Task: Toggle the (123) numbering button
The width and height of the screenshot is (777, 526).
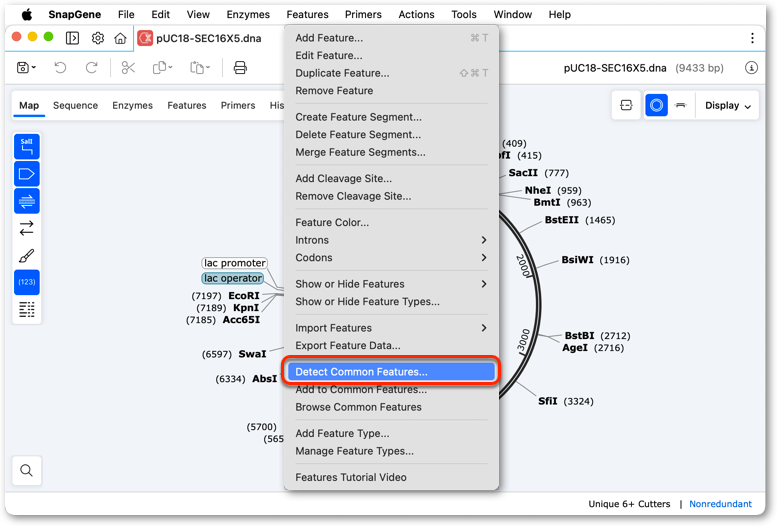Action: 27,282
